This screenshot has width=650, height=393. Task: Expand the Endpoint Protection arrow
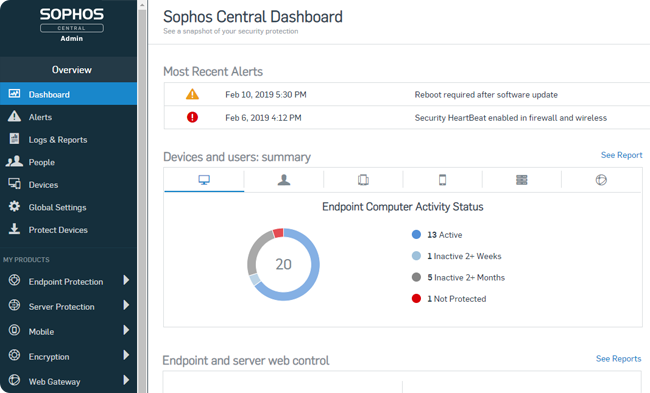point(126,280)
